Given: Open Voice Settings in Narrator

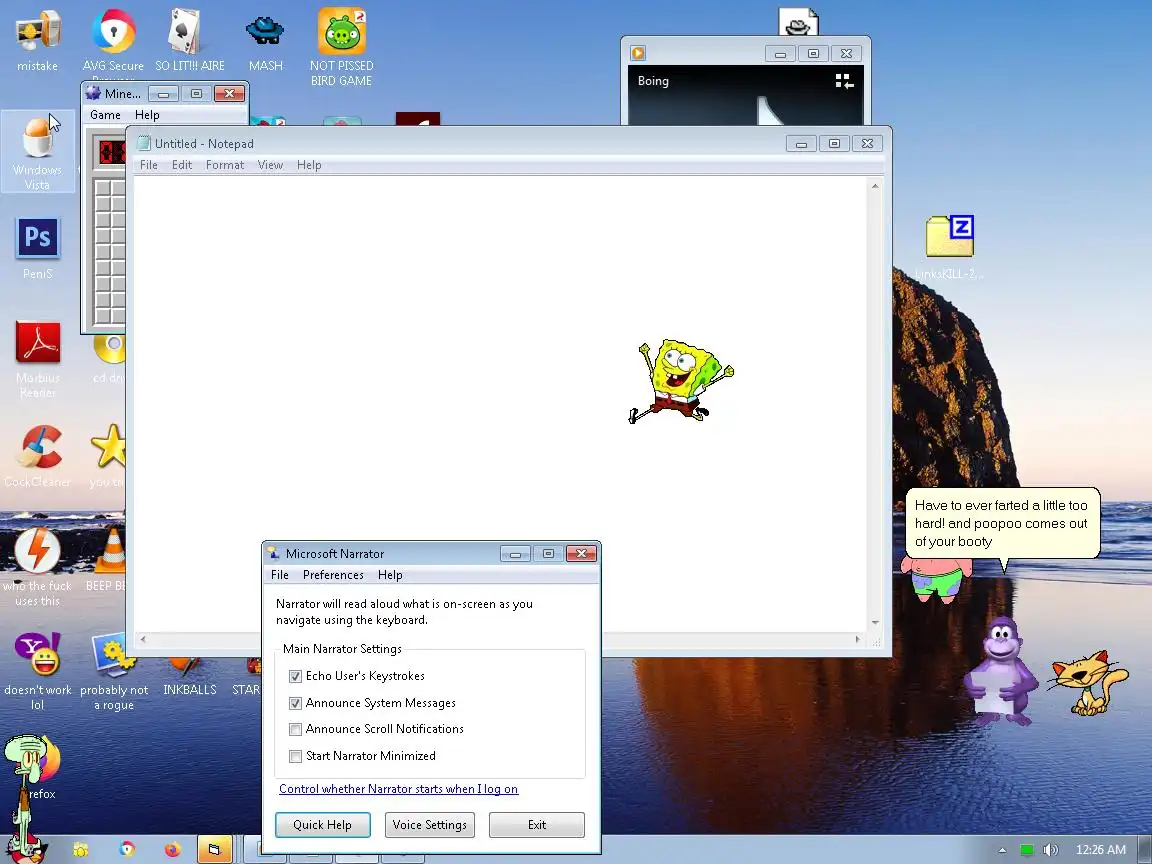Looking at the screenshot, I should coord(430,824).
